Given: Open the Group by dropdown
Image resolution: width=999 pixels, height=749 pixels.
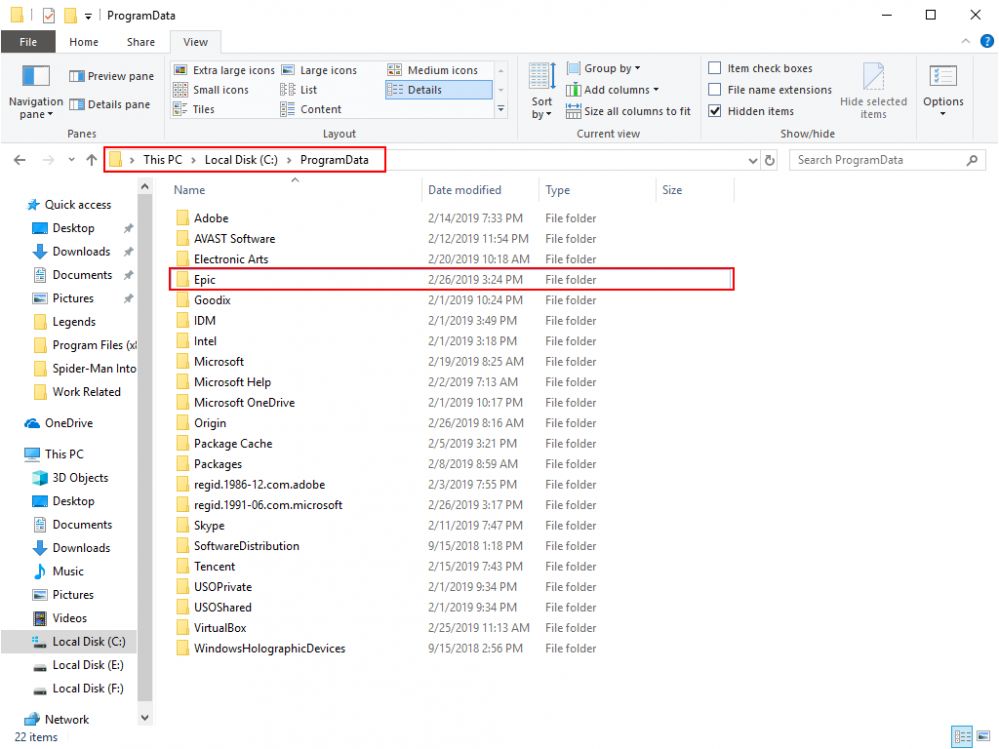Looking at the screenshot, I should 603,68.
